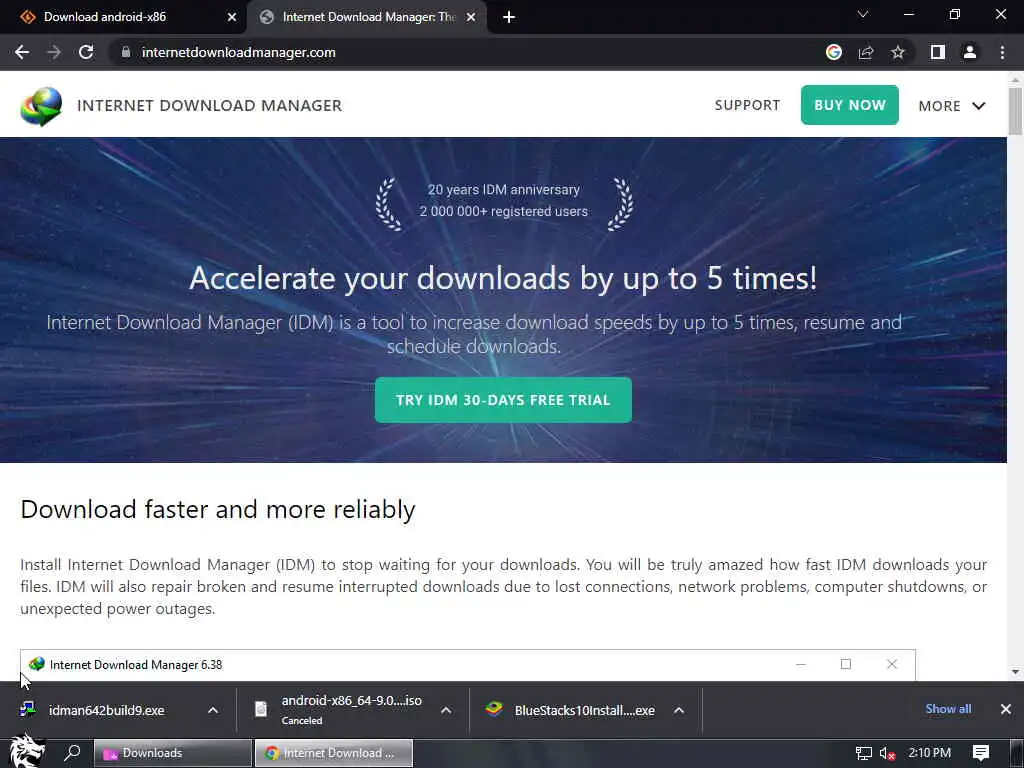Expand options for idman642build9.exe download
The width and height of the screenshot is (1024, 768).
click(x=213, y=710)
